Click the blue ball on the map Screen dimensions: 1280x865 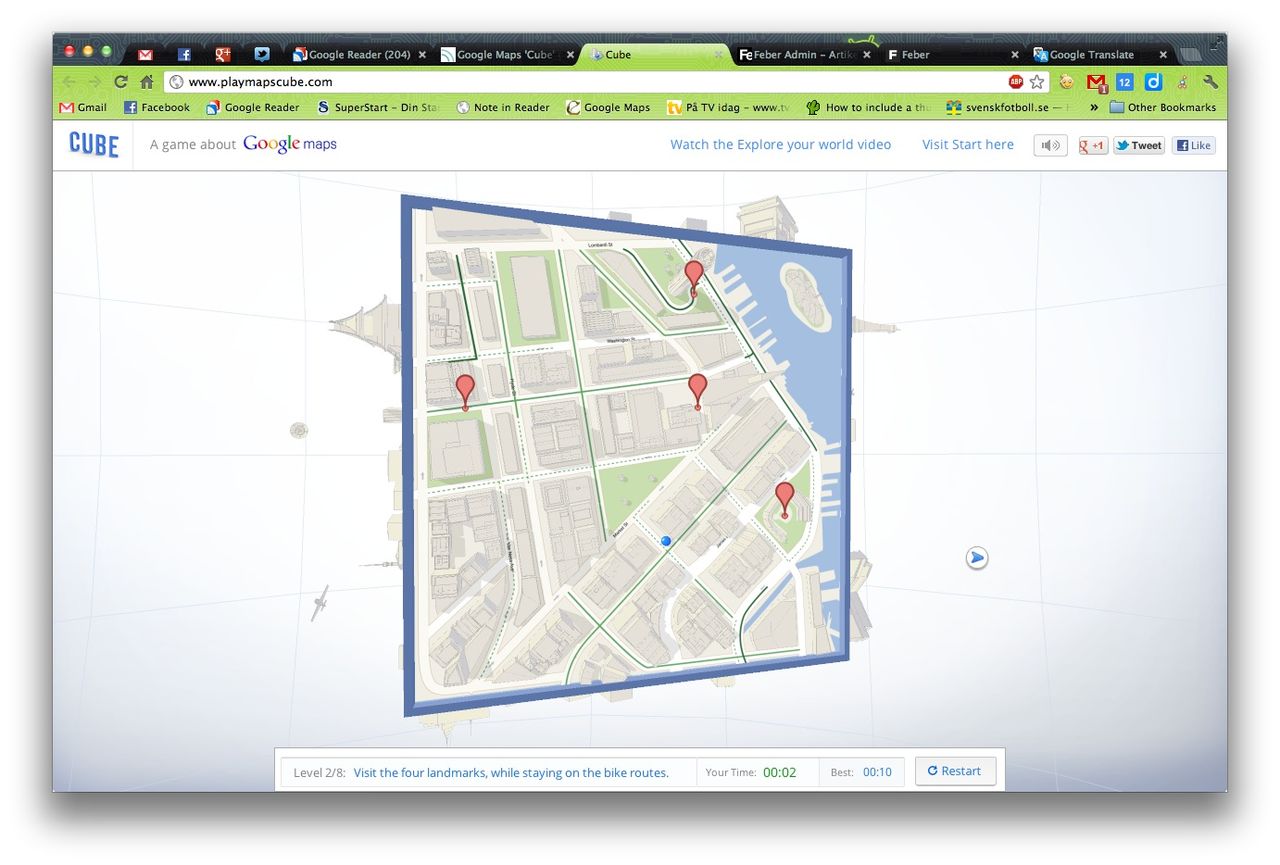tap(666, 541)
